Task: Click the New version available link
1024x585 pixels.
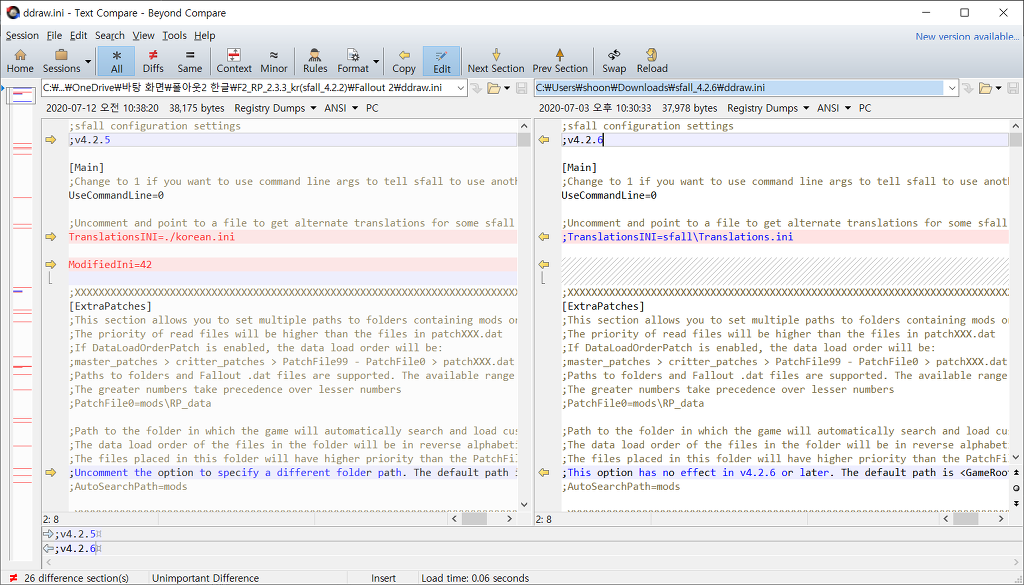Action: [966, 36]
